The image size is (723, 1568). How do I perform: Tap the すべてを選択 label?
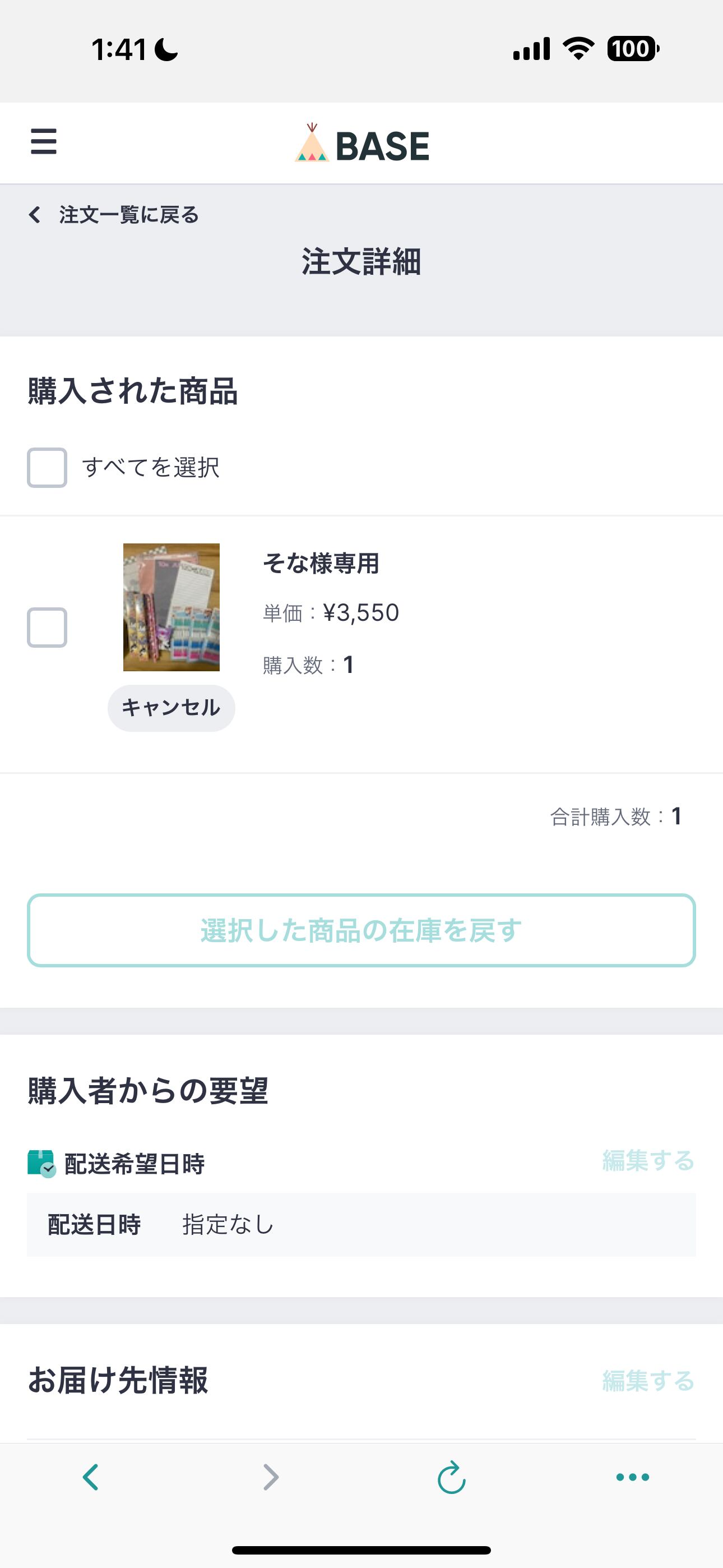pos(151,468)
